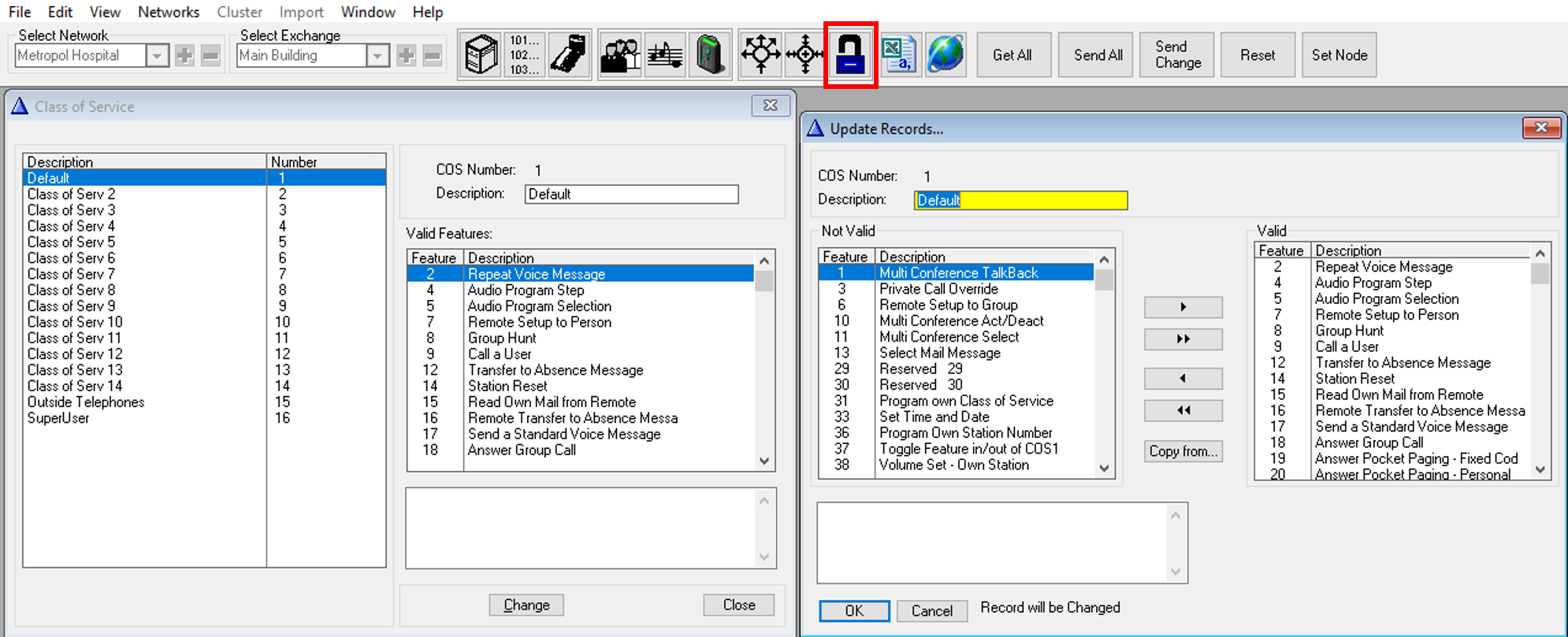Click the Set Node button
Image resolution: width=1568 pixels, height=637 pixels.
(x=1339, y=55)
